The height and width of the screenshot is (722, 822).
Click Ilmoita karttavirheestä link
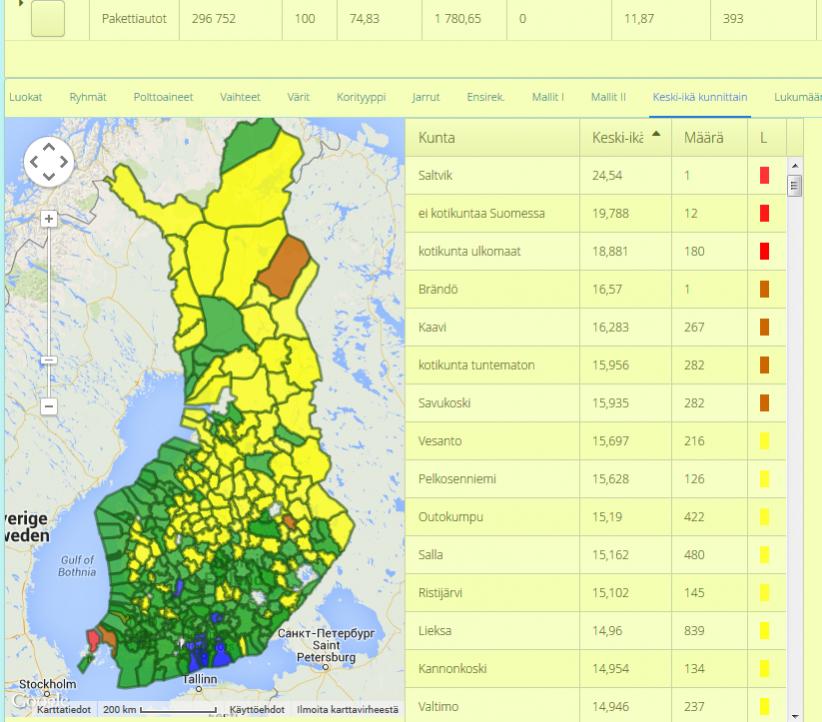pyautogui.click(x=348, y=709)
